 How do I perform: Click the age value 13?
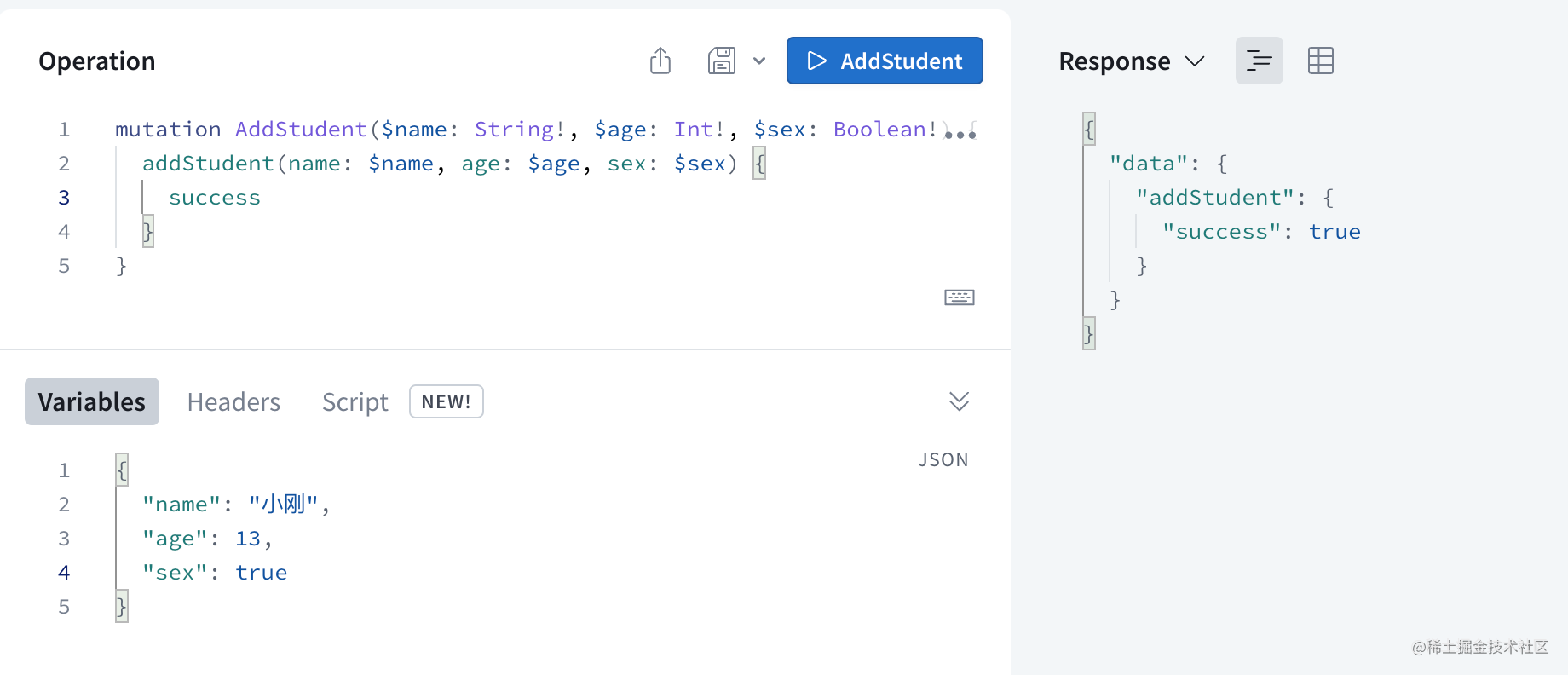[x=248, y=539]
